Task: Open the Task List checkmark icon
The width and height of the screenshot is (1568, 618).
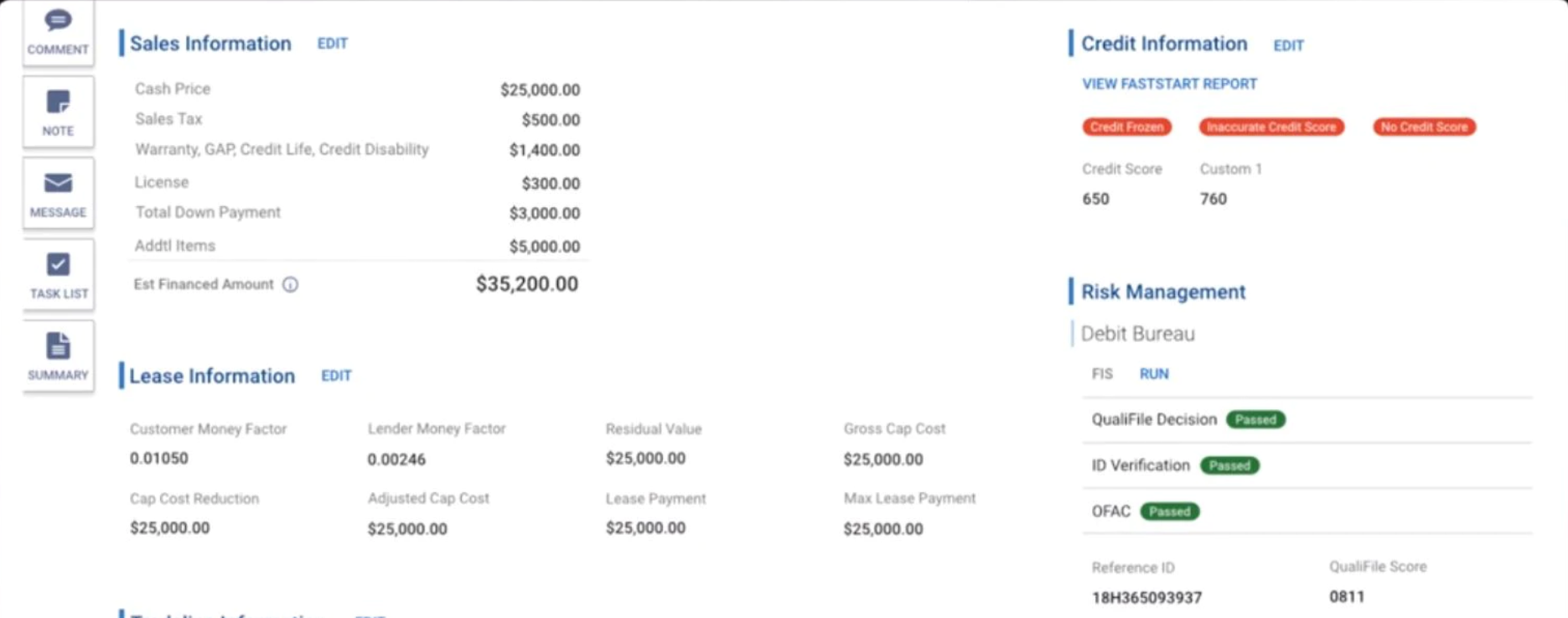Action: click(58, 275)
